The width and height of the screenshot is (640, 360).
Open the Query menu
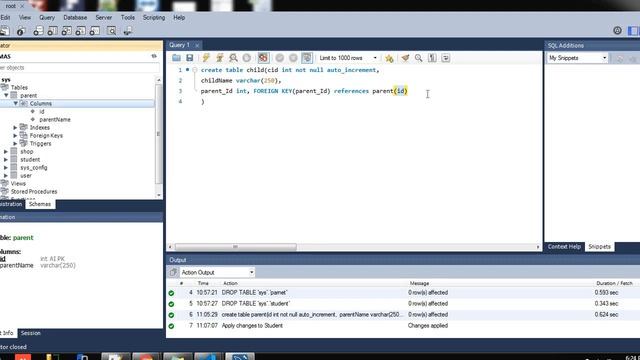click(x=47, y=18)
